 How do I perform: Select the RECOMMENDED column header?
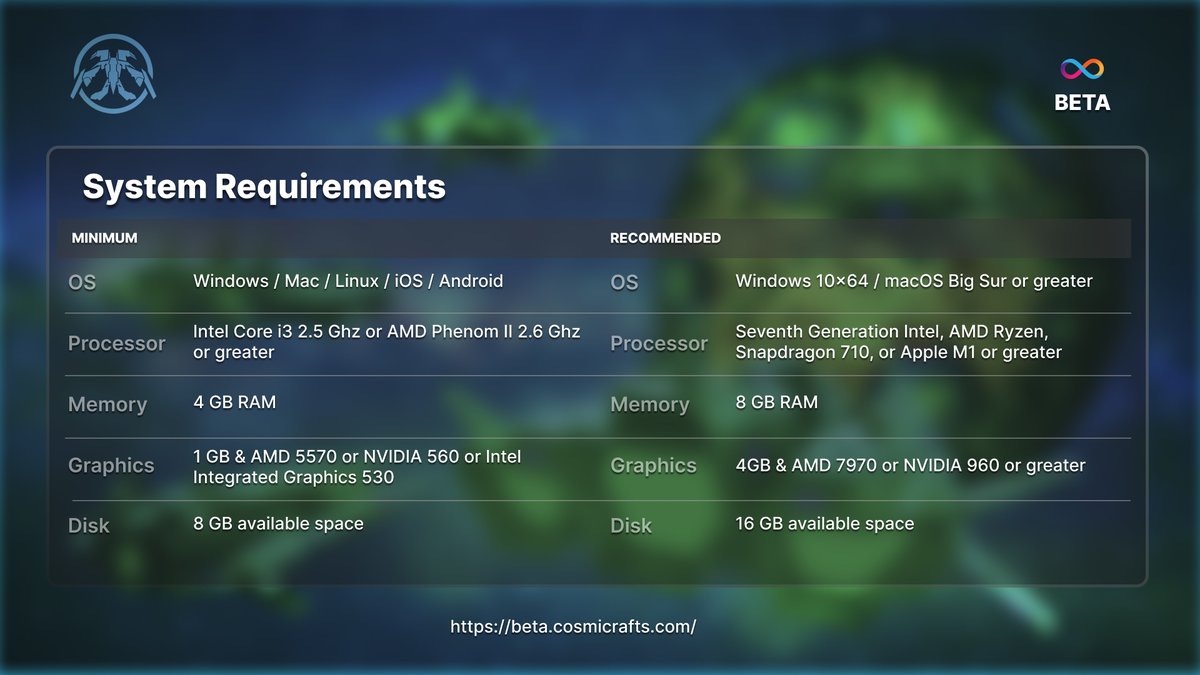665,238
